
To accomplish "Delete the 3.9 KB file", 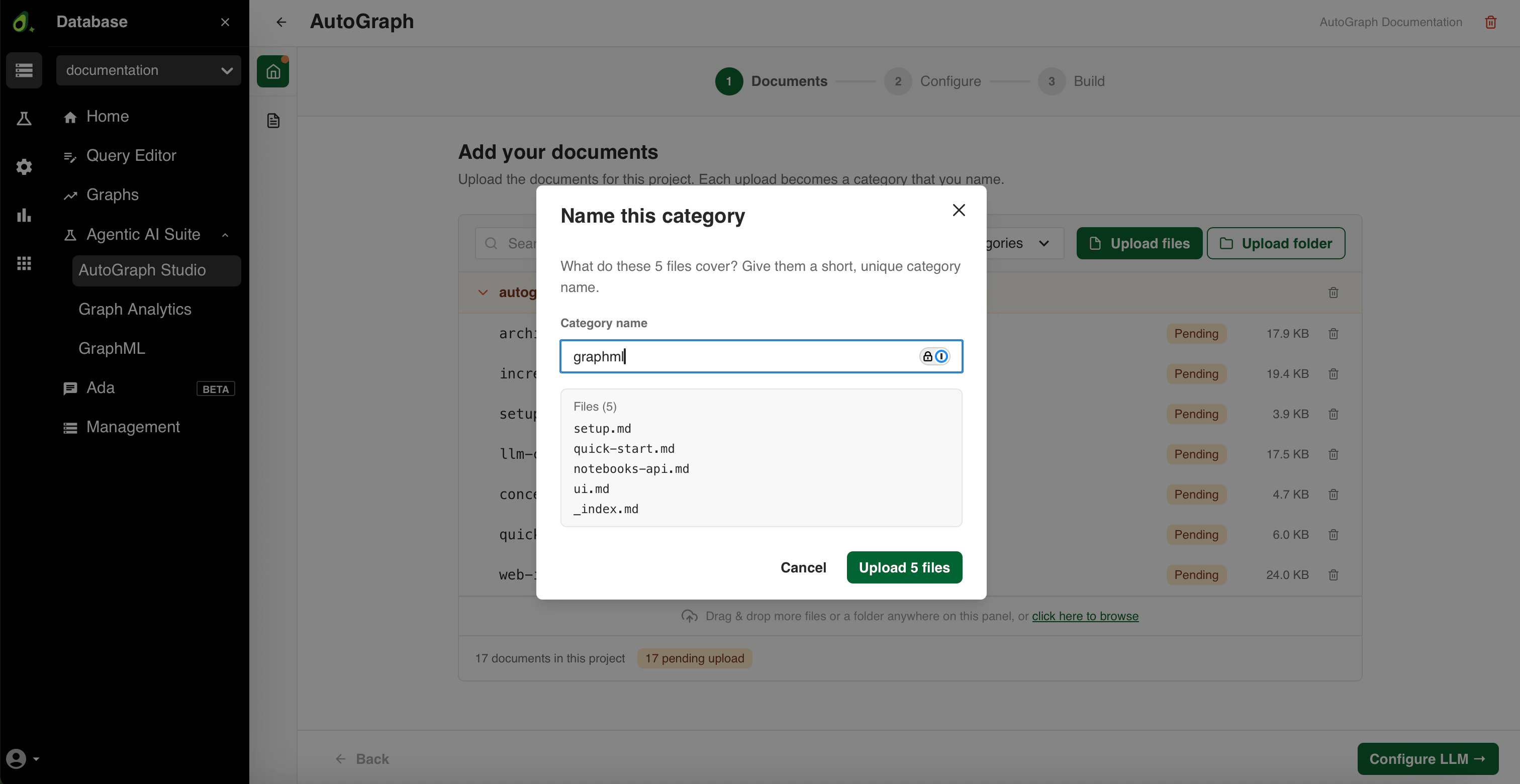I will [1333, 414].
